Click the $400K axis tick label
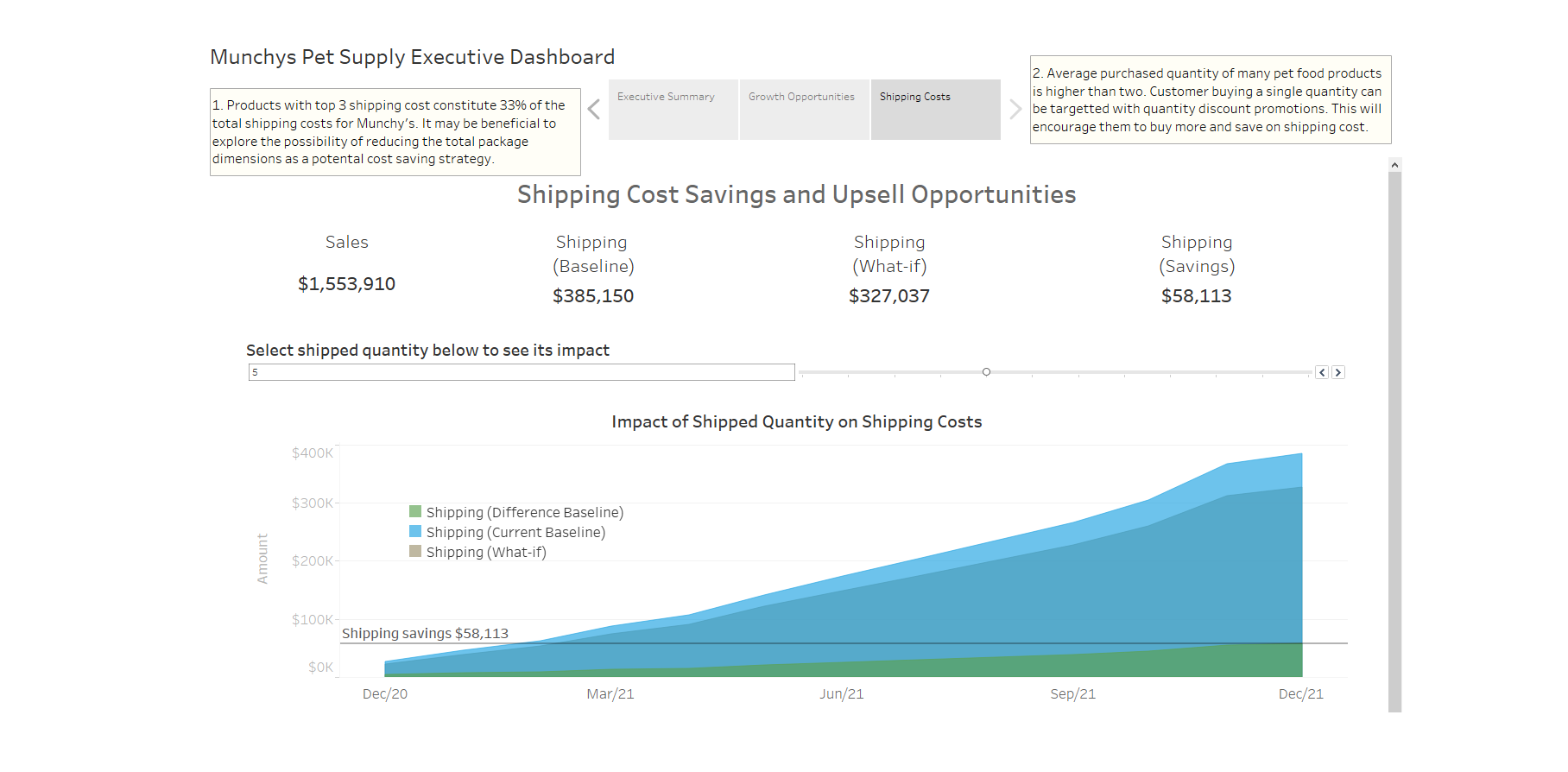Screen dimensions: 1568x772 click(313, 453)
